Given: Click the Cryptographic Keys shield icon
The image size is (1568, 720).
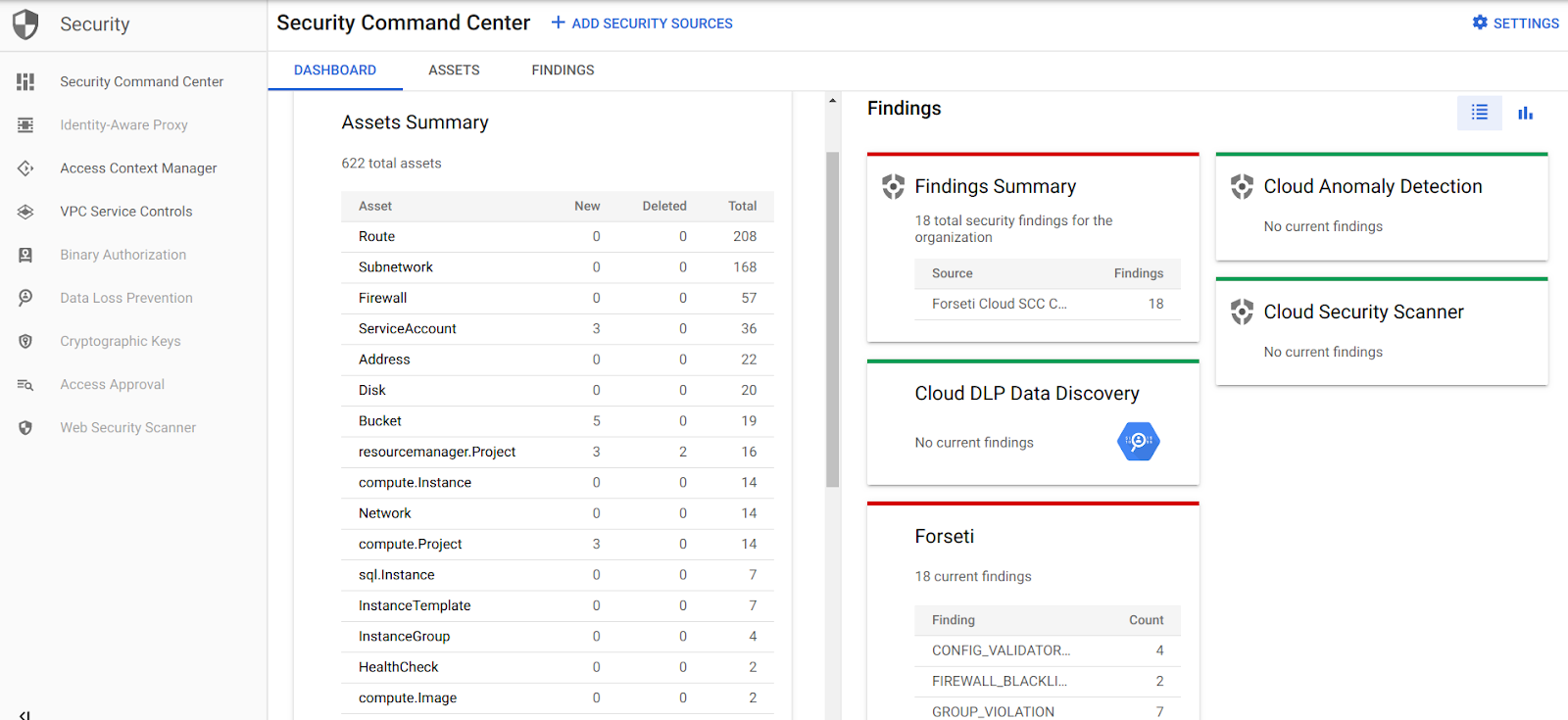Looking at the screenshot, I should pos(25,342).
